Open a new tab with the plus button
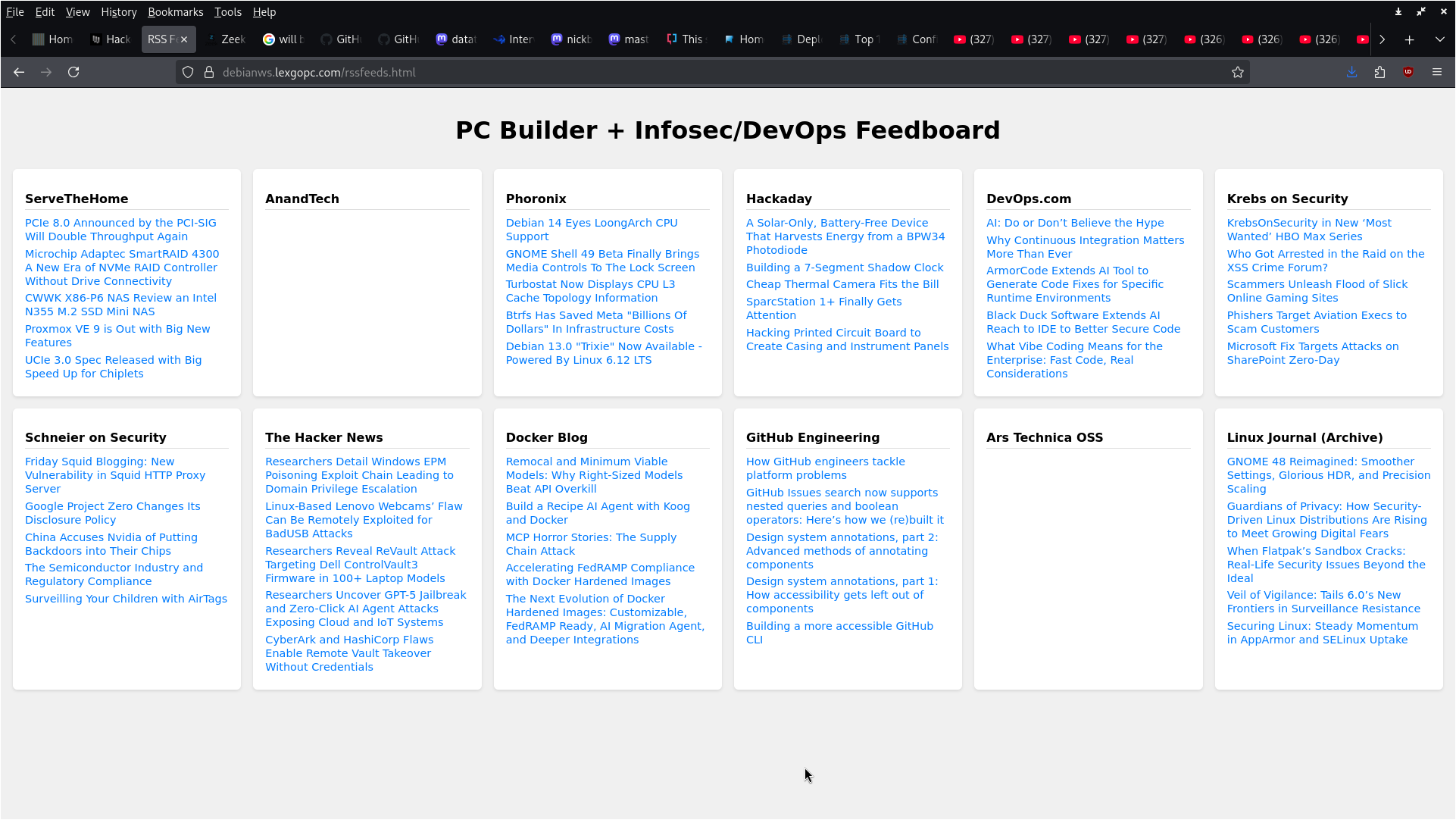The height and width of the screenshot is (820, 1456). [1409, 39]
